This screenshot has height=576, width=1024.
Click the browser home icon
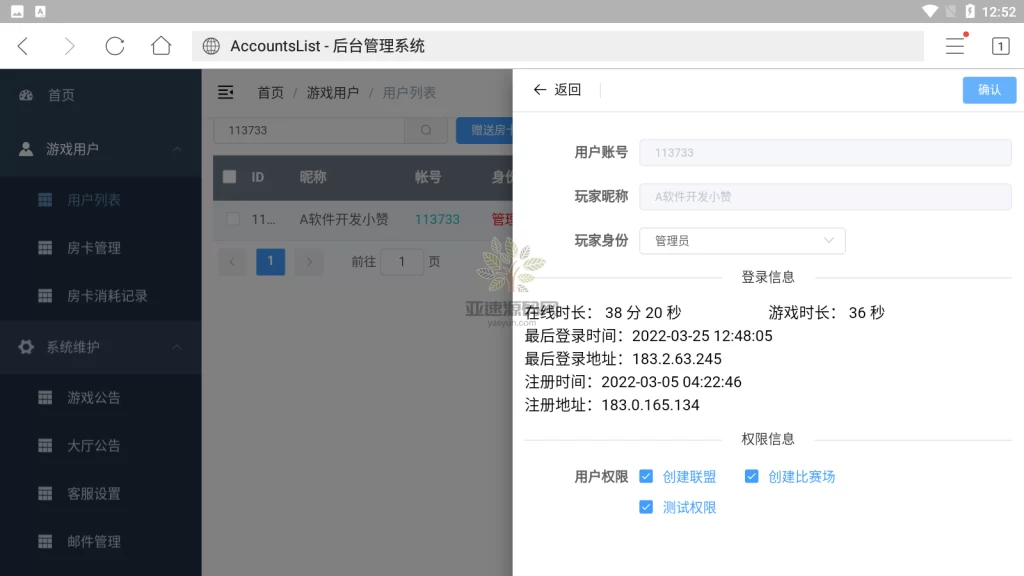tap(161, 45)
